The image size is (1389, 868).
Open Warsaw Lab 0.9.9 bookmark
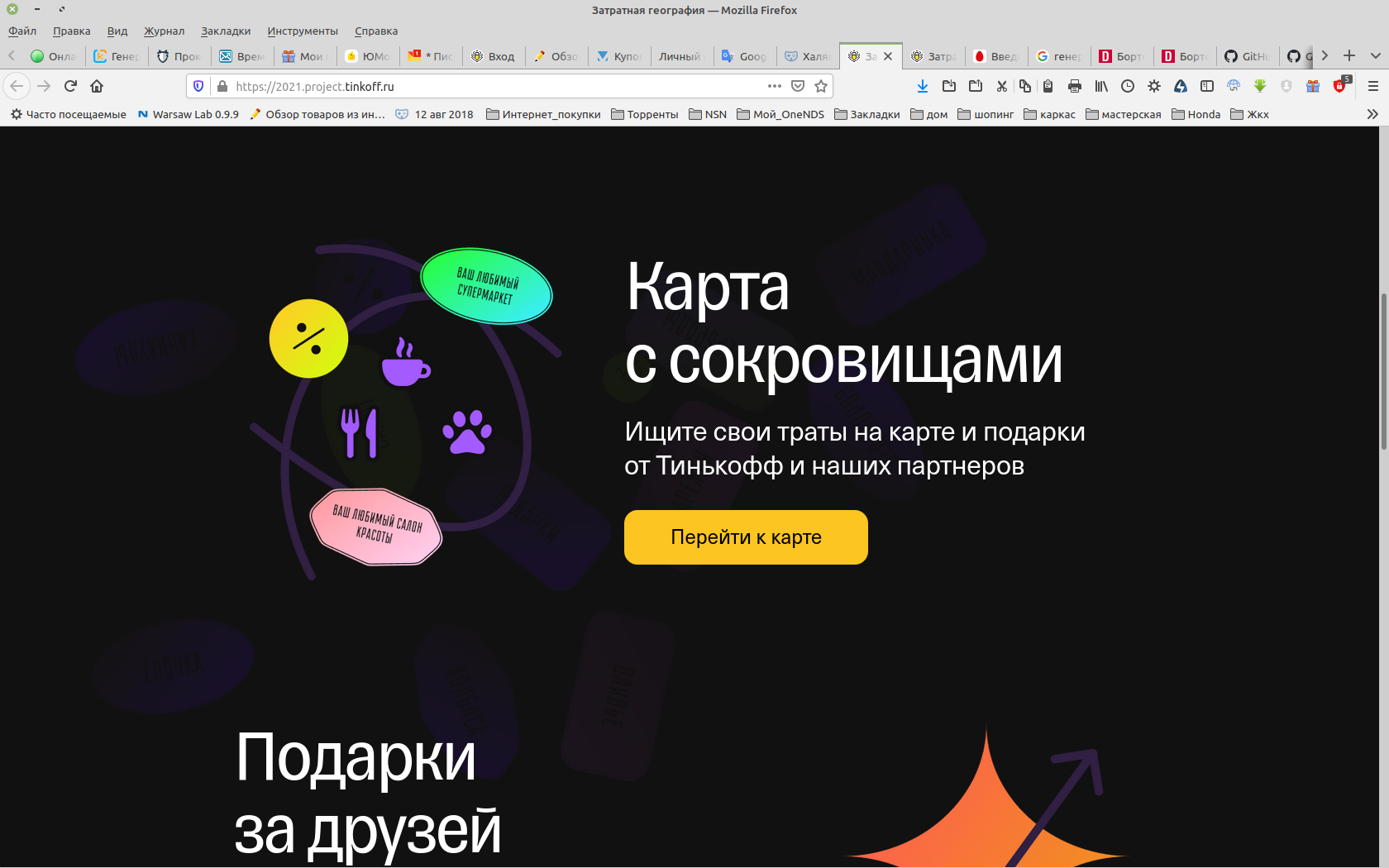pos(189,114)
